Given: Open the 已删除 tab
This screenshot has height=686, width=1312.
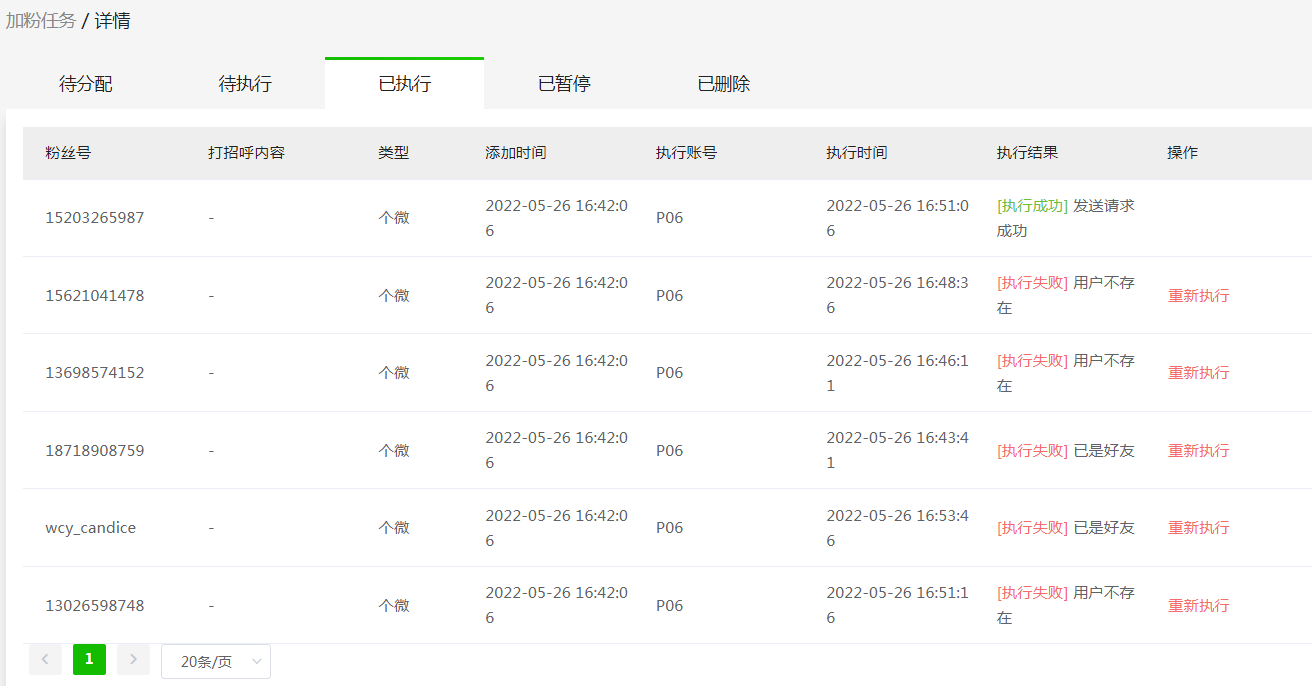Looking at the screenshot, I should click(724, 84).
